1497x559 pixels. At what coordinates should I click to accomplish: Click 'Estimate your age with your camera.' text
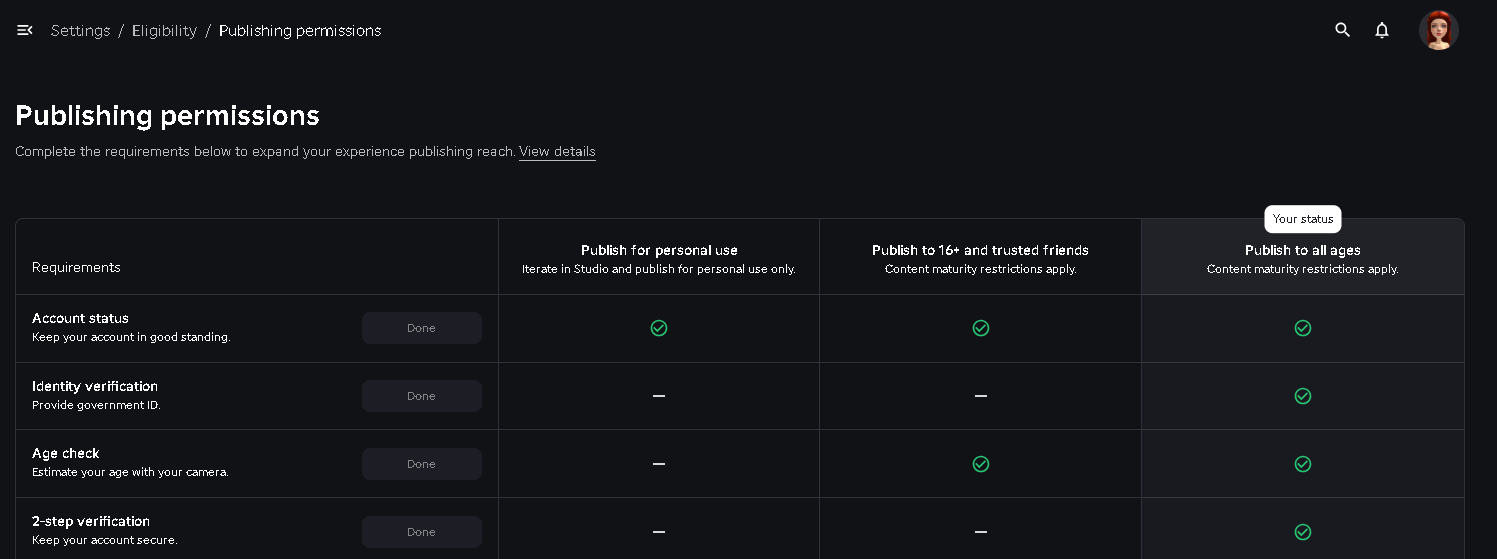pyautogui.click(x=130, y=472)
